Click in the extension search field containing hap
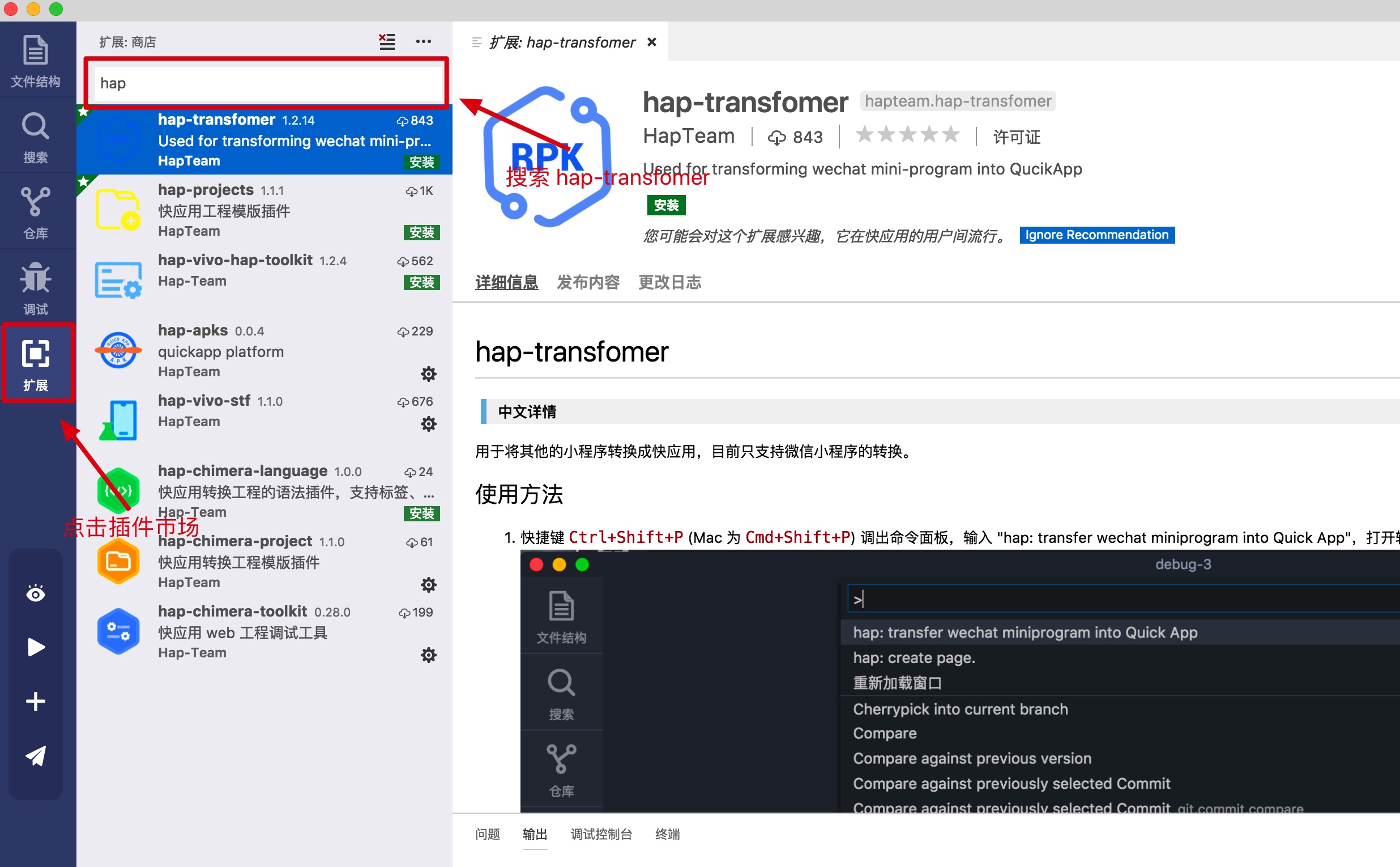This screenshot has height=867, width=1400. tap(267, 83)
